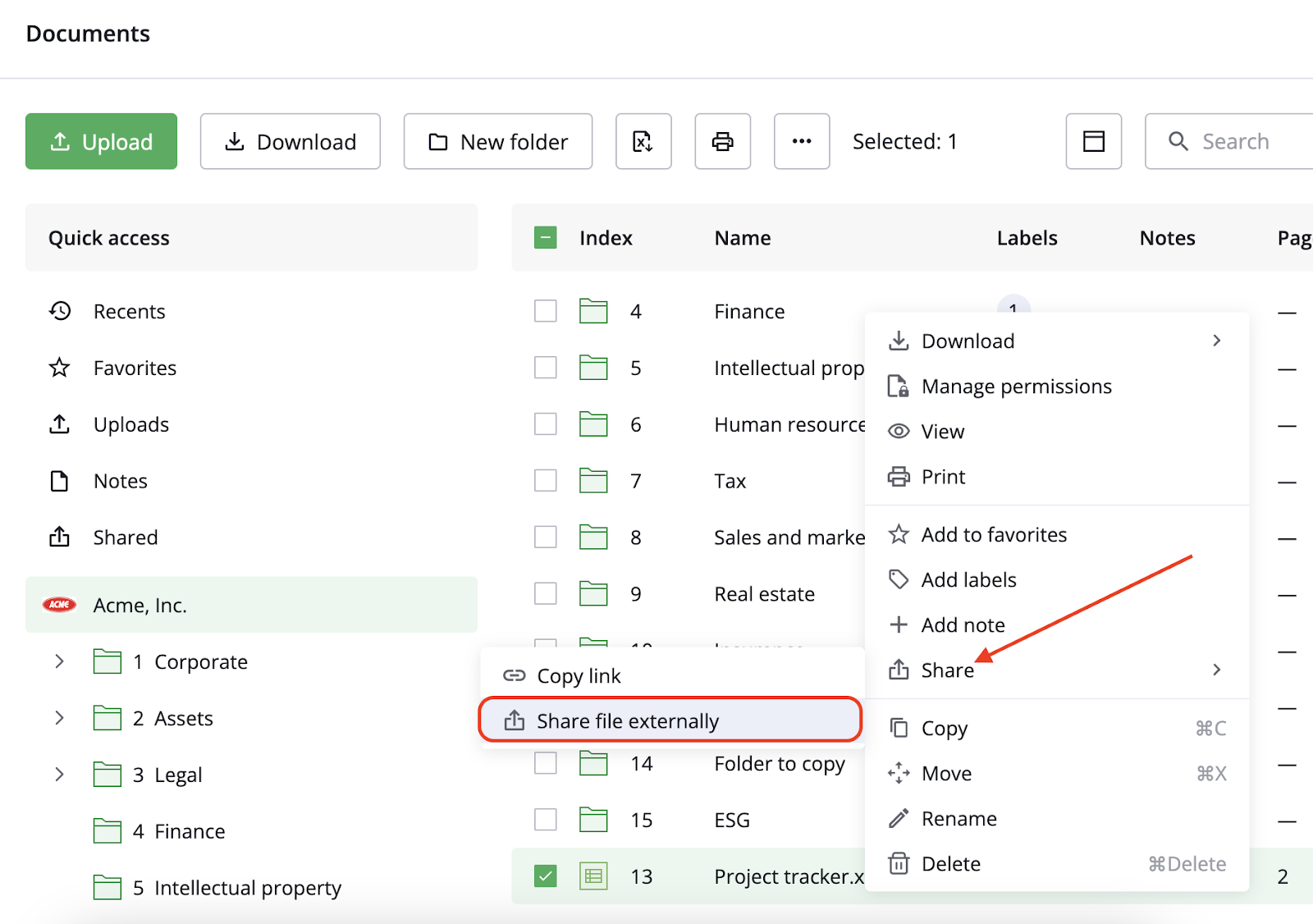Click the Download toolbar button

pos(290,141)
